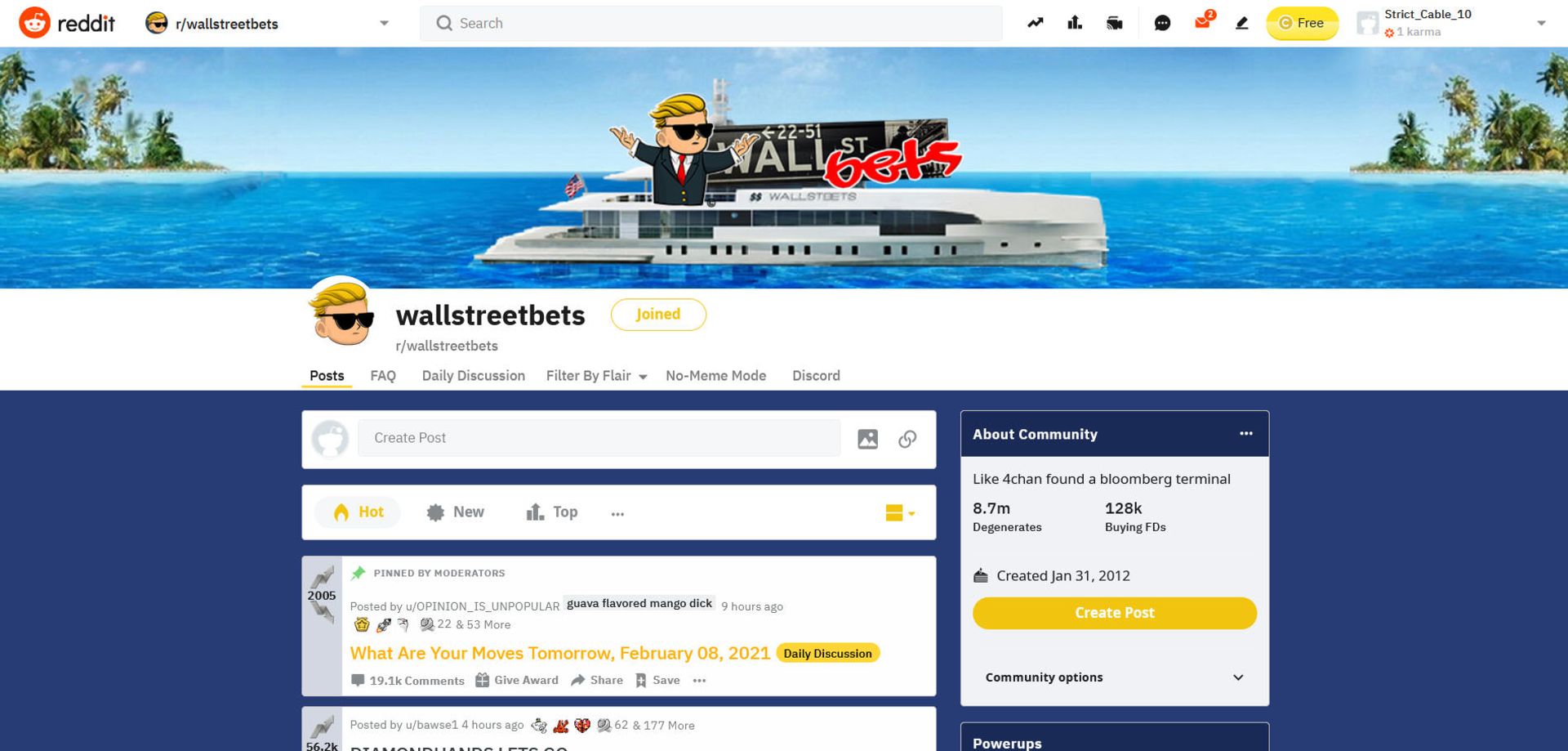Image resolution: width=1568 pixels, height=751 pixels.
Task: Toggle the Joined community button
Action: coord(658,315)
